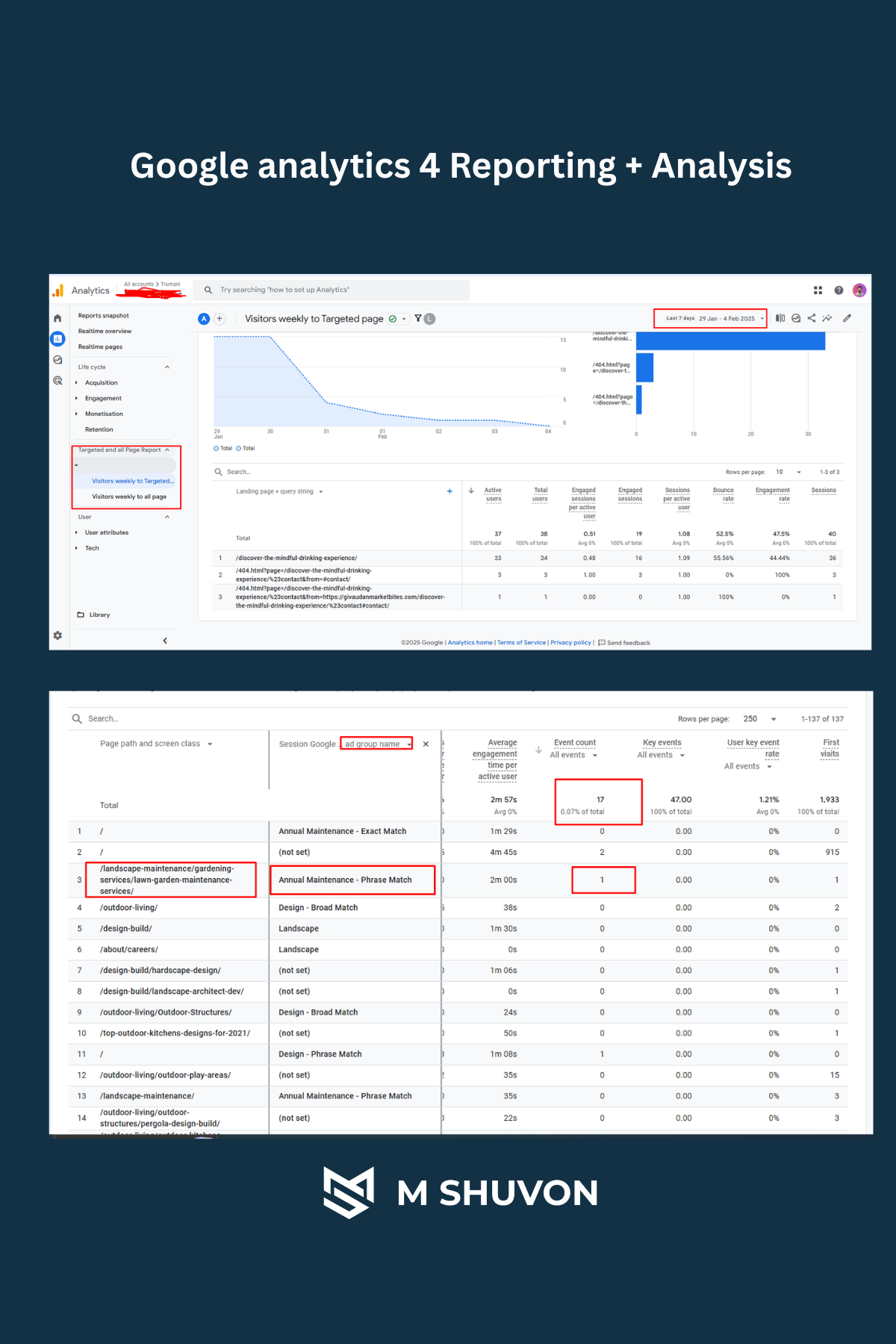Open the Advertising icon in left rail
Viewport: 896px width, 1344px height.
pos(57,380)
